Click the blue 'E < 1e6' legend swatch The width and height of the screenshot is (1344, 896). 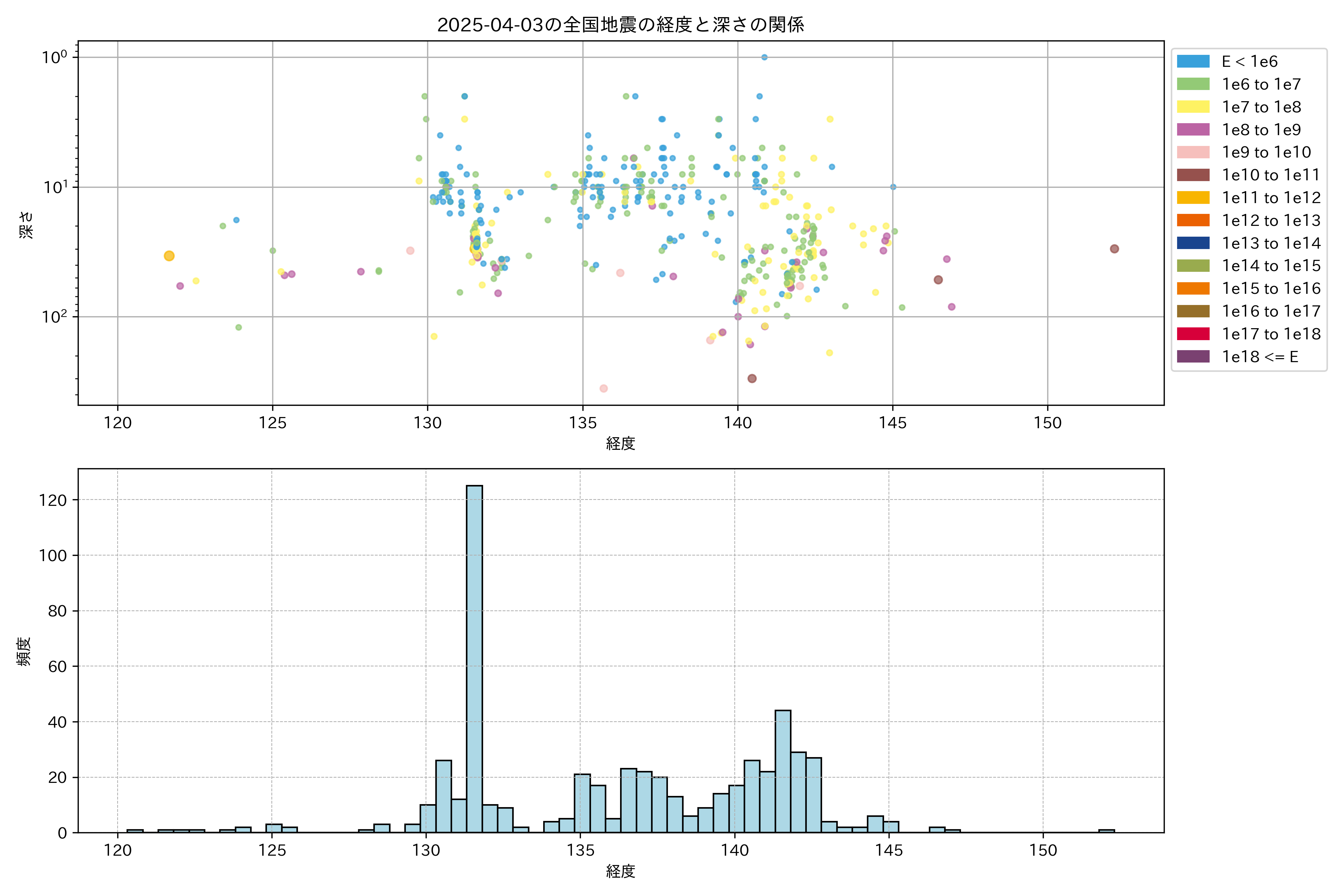(x=1193, y=62)
